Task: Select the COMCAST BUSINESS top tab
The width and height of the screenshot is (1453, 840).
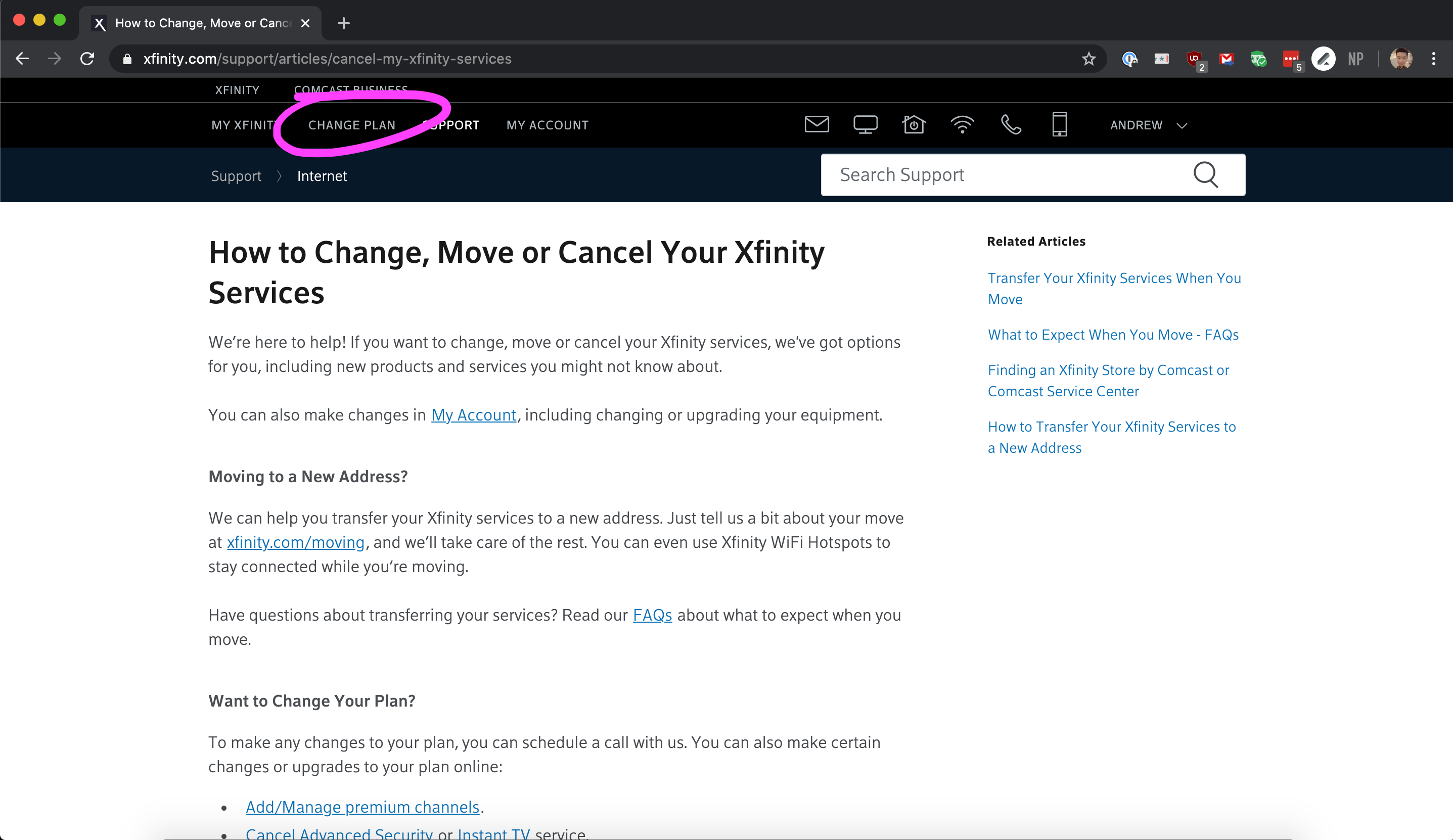Action: pos(350,90)
